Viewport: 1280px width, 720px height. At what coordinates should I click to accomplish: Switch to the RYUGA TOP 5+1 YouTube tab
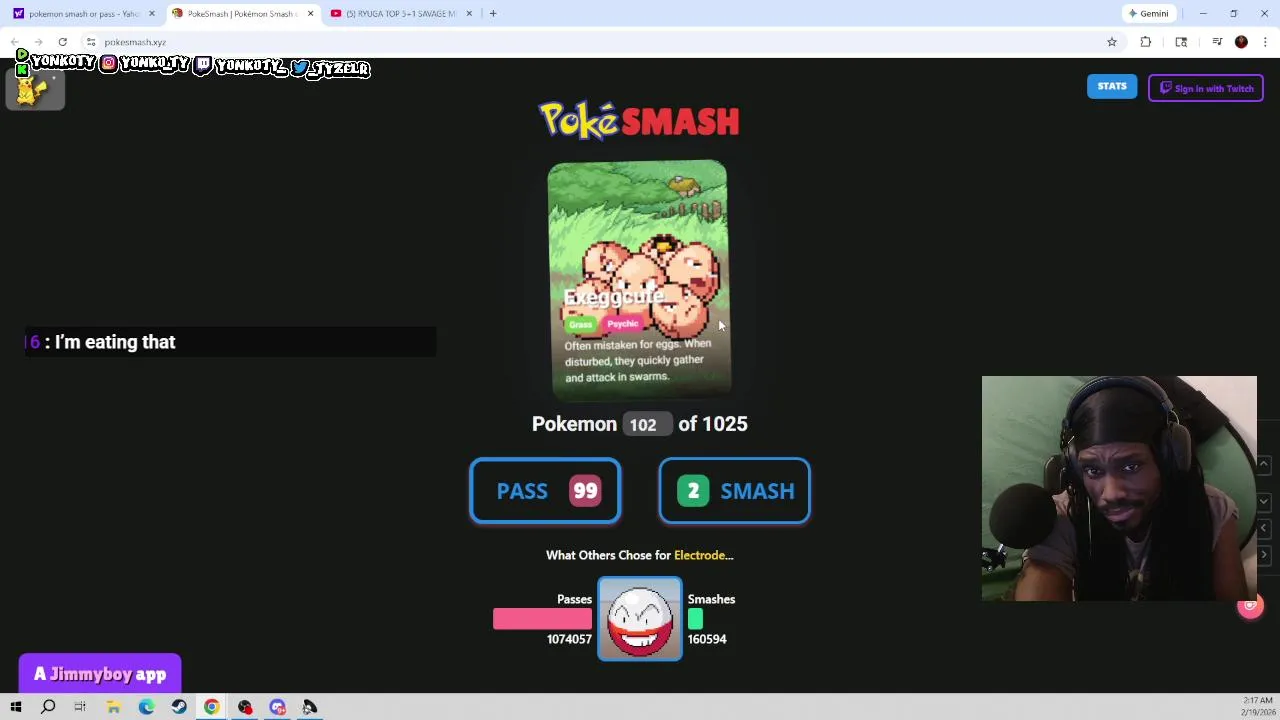click(400, 13)
